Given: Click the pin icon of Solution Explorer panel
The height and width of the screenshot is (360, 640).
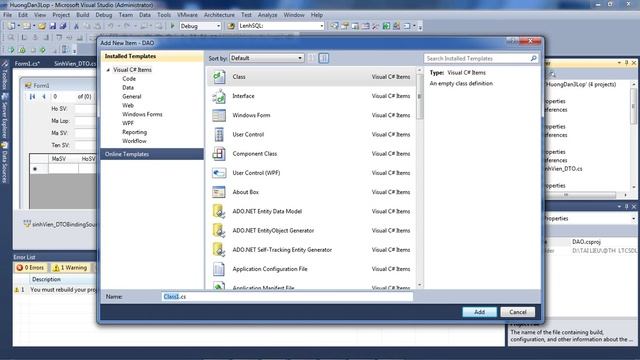Looking at the screenshot, I should pos(627,63).
